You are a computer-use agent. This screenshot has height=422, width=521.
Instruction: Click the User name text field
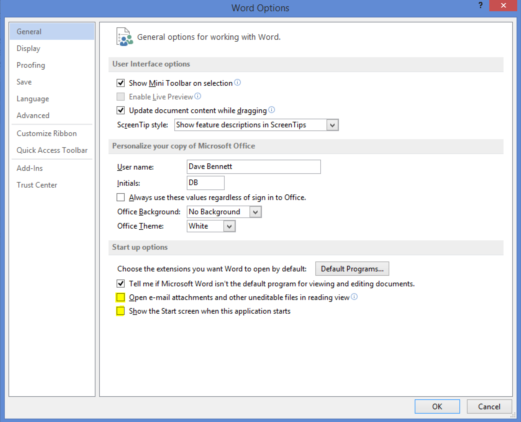click(x=254, y=166)
